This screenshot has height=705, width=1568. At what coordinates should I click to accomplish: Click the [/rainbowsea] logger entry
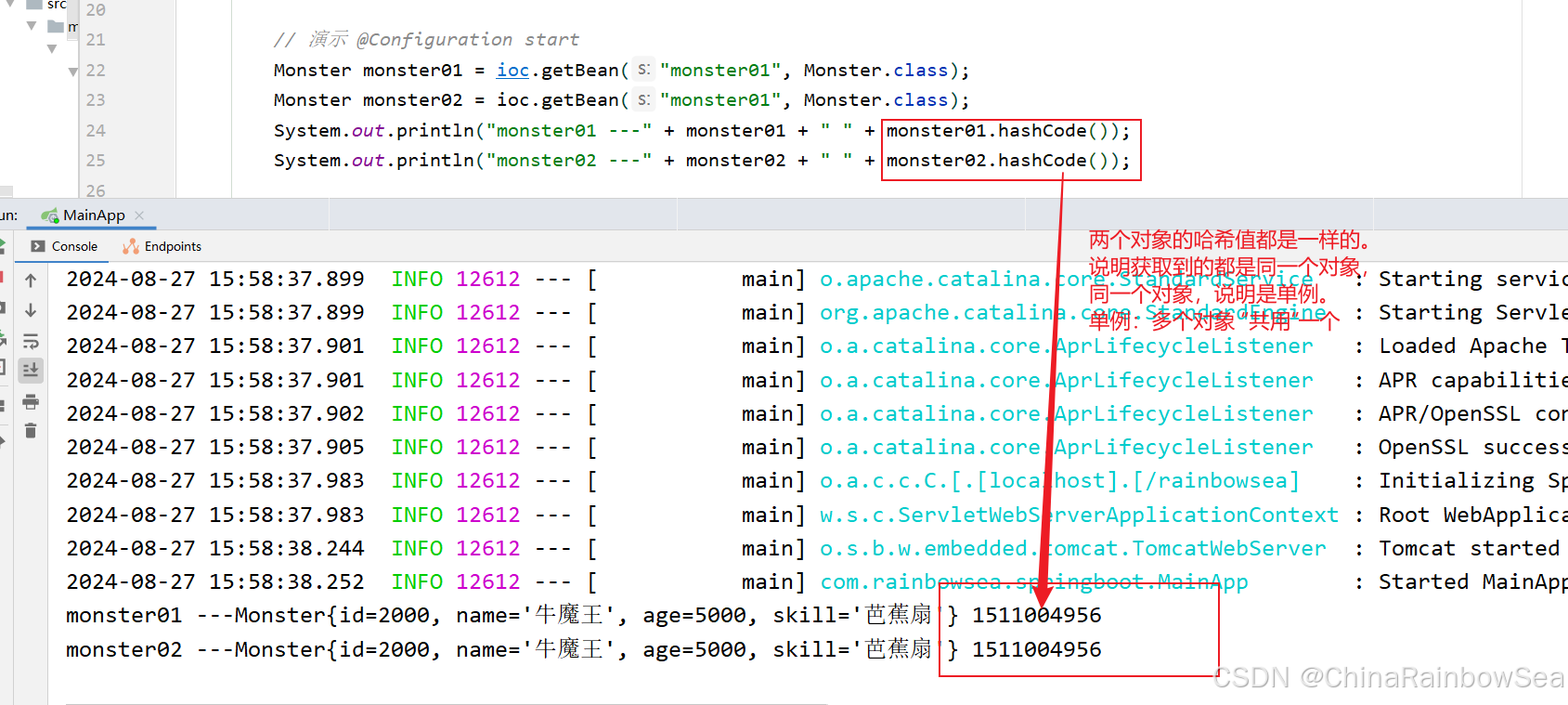tap(1059, 481)
